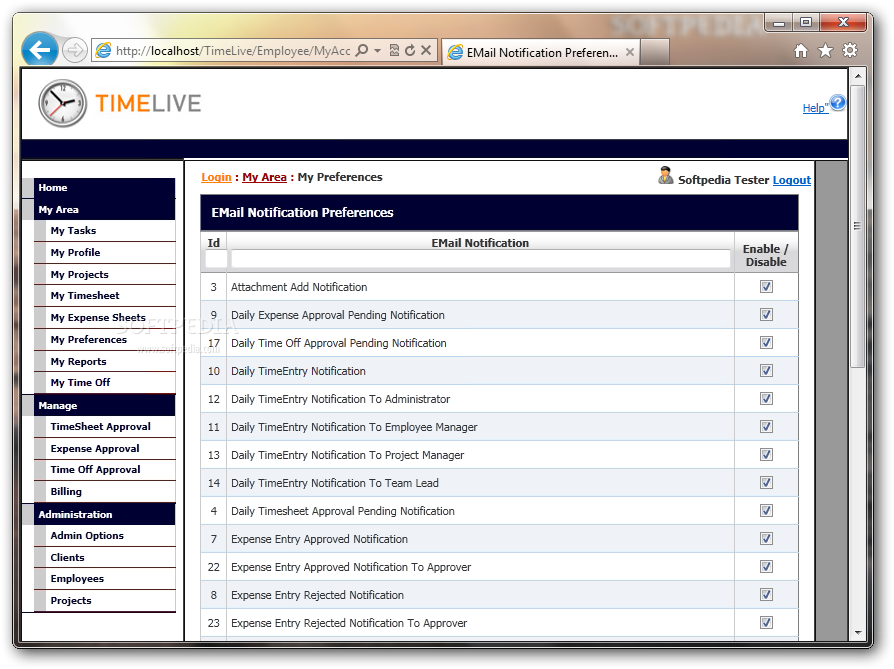Toggle Expense Entry Approved Notification checkbox, id 7
This screenshot has width=894, height=669.
[766, 538]
